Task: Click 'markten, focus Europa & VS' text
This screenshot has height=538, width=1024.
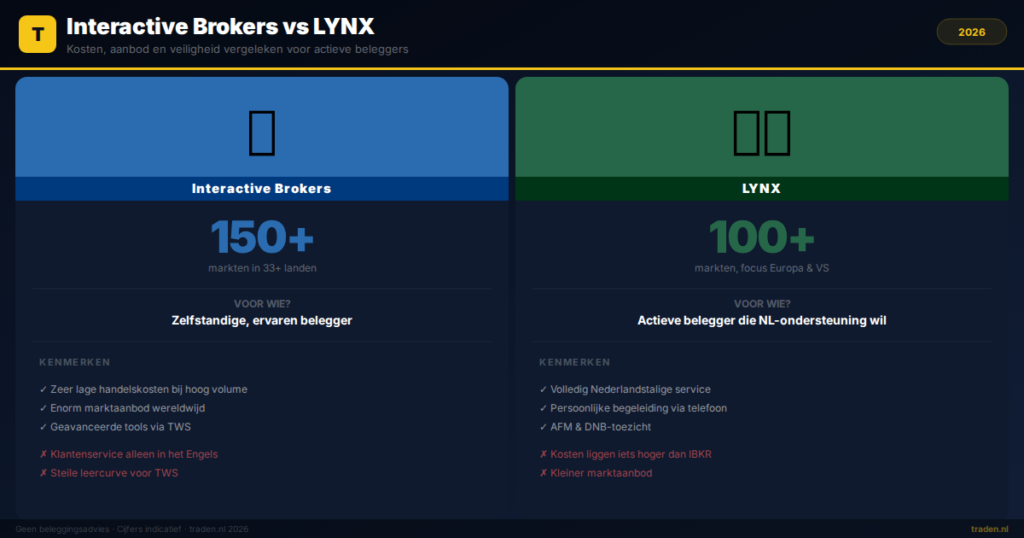Action: (x=761, y=268)
